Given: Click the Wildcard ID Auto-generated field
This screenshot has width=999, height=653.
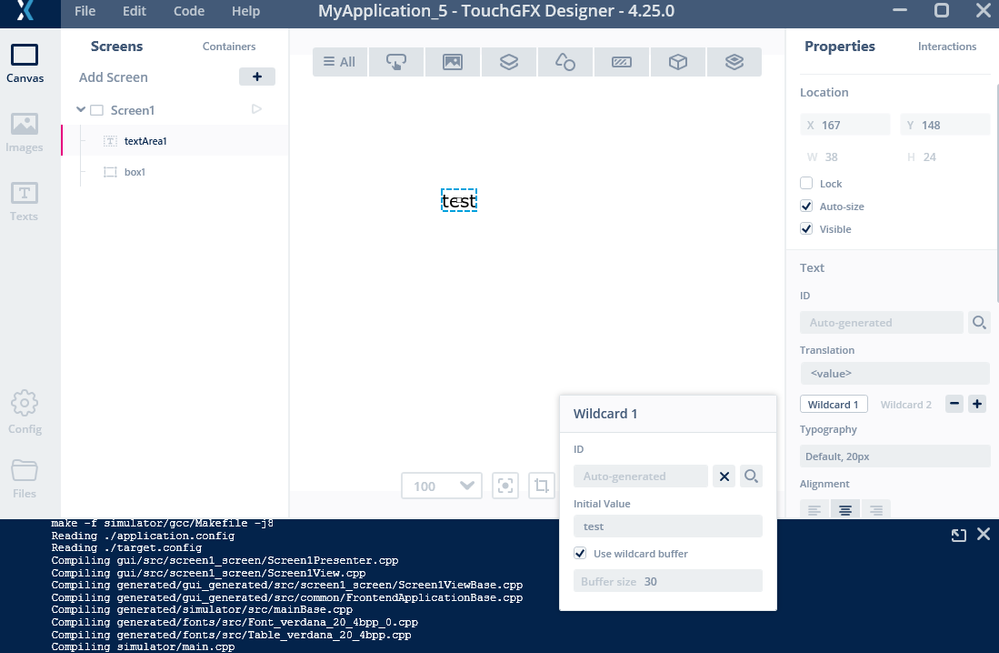Looking at the screenshot, I should coord(640,476).
